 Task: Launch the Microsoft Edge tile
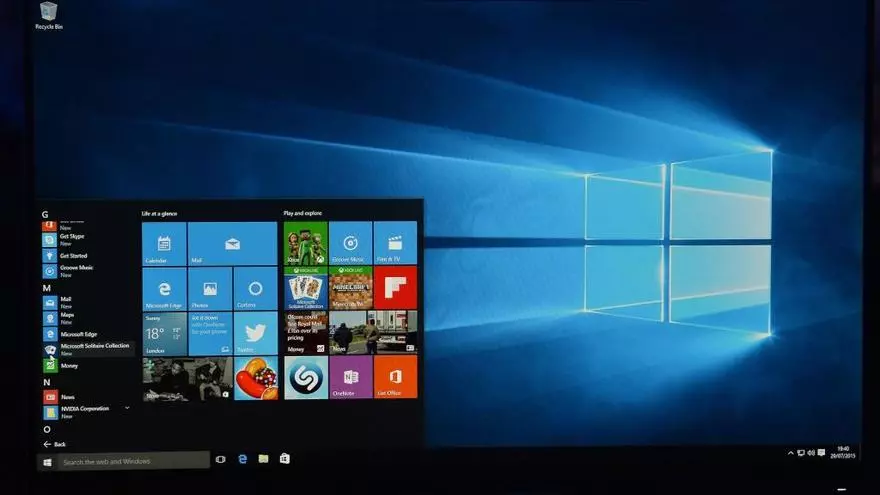pyautogui.click(x=164, y=289)
